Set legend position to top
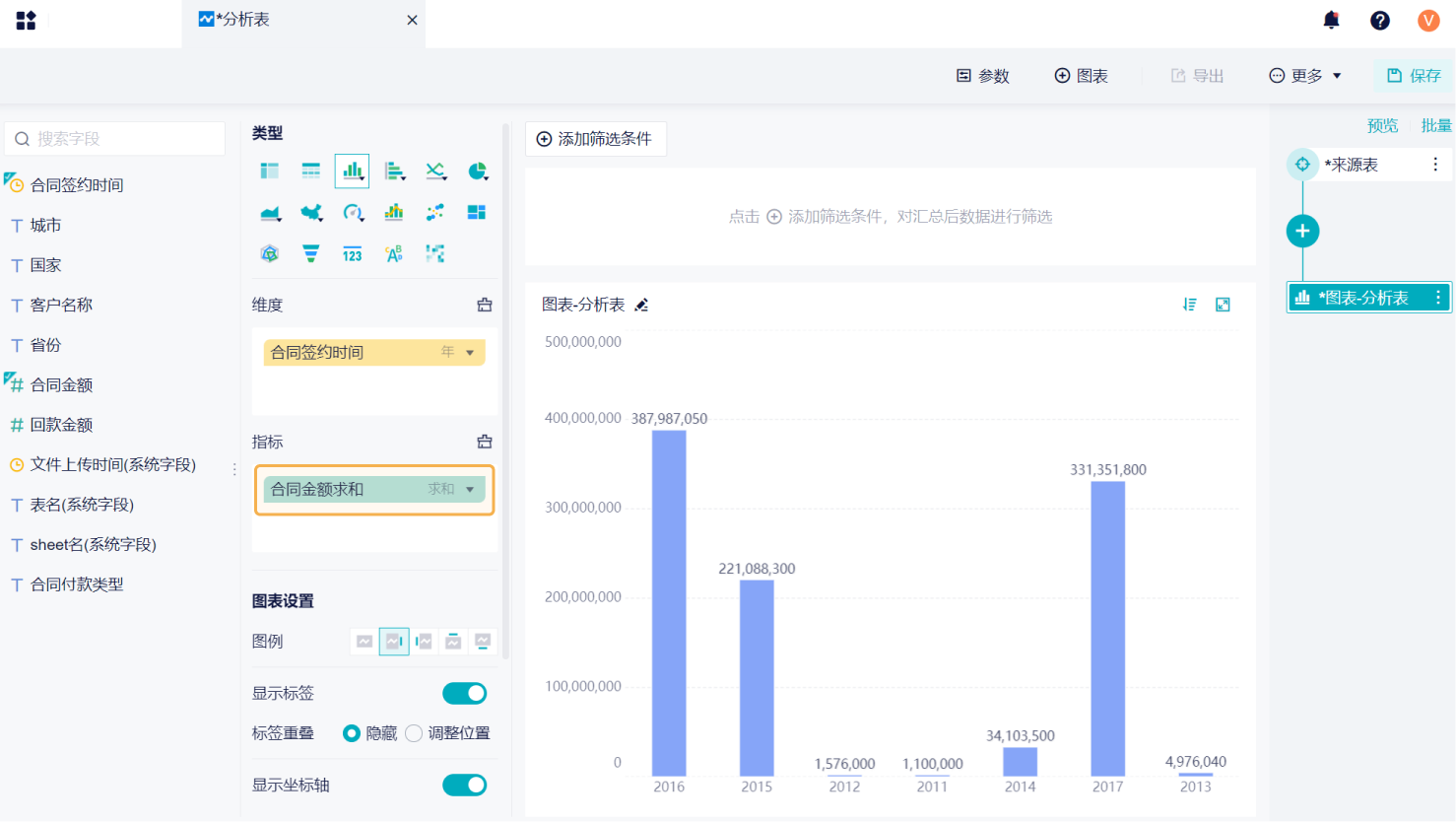The height and width of the screenshot is (822, 1456). tap(453, 642)
